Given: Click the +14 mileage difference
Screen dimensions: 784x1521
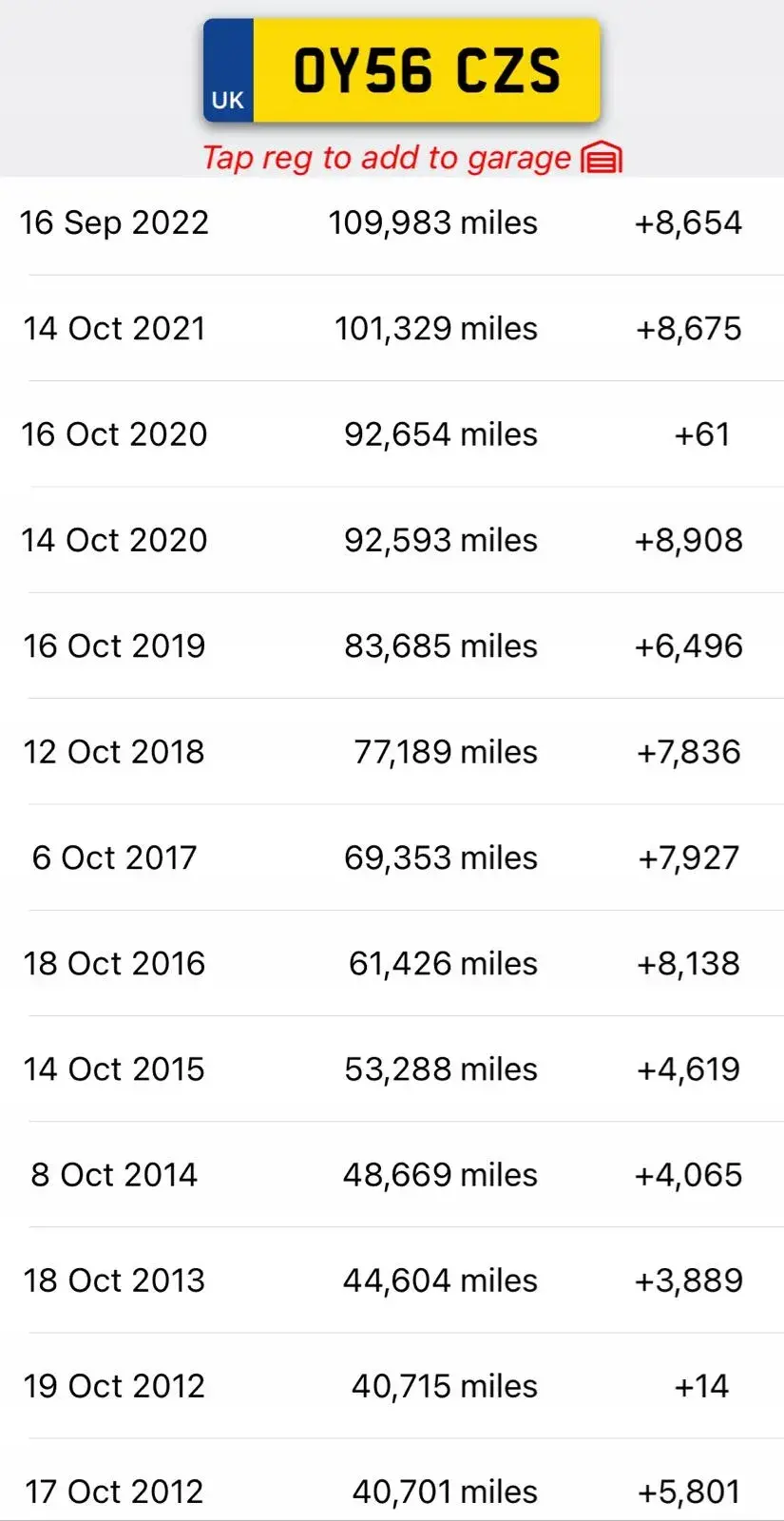Looking at the screenshot, I should point(701,1386).
